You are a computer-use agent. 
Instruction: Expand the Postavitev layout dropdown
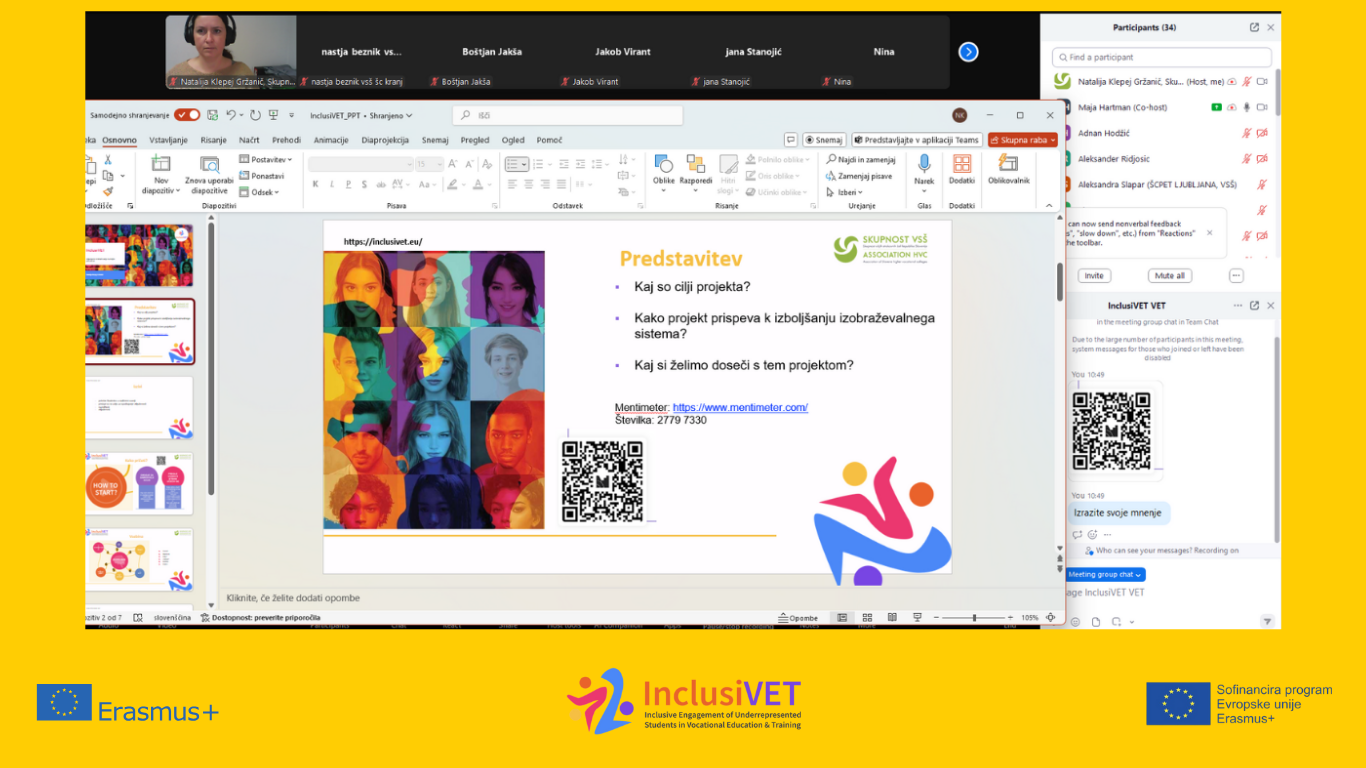pos(267,159)
